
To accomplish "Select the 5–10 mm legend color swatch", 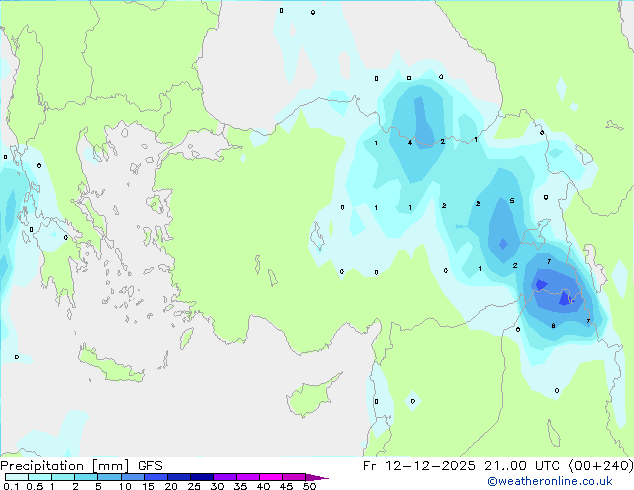I will (109, 477).
